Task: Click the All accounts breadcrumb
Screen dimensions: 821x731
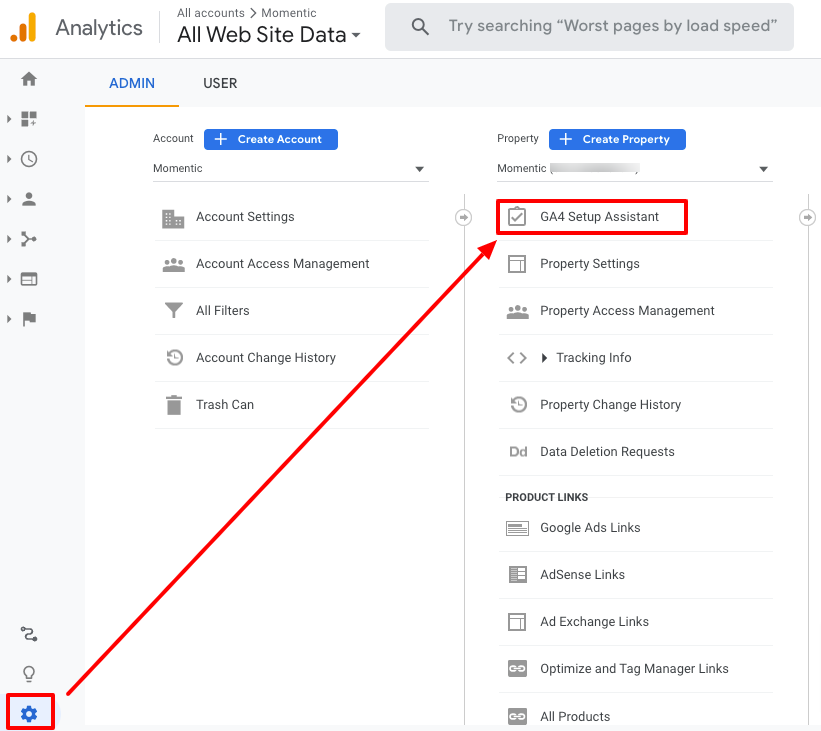Action: tap(210, 13)
